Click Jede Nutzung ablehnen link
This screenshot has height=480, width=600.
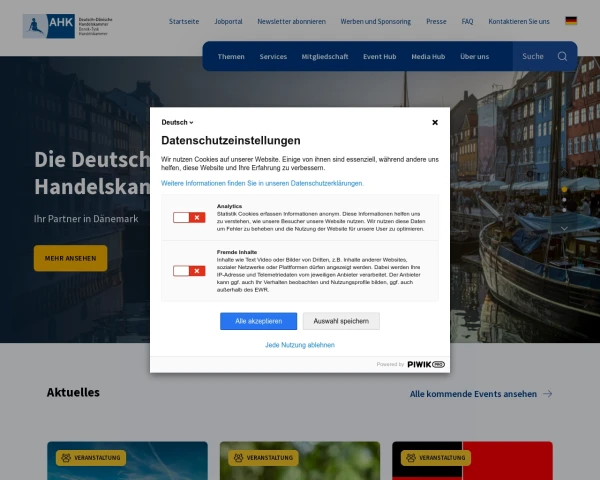coord(300,345)
